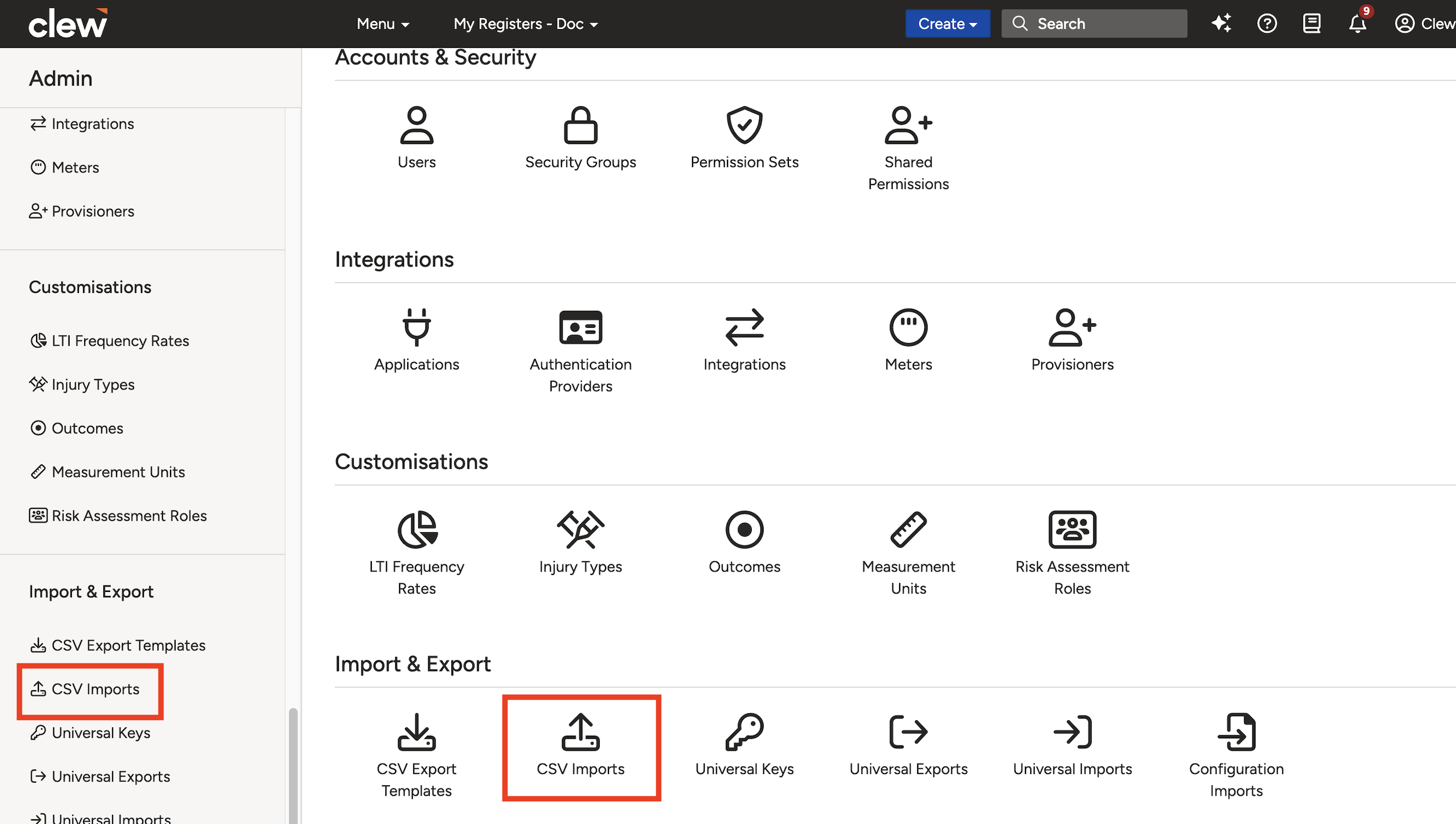Viewport: 1456px width, 824px height.
Task: Select Outcomes in sidebar
Action: point(76,428)
